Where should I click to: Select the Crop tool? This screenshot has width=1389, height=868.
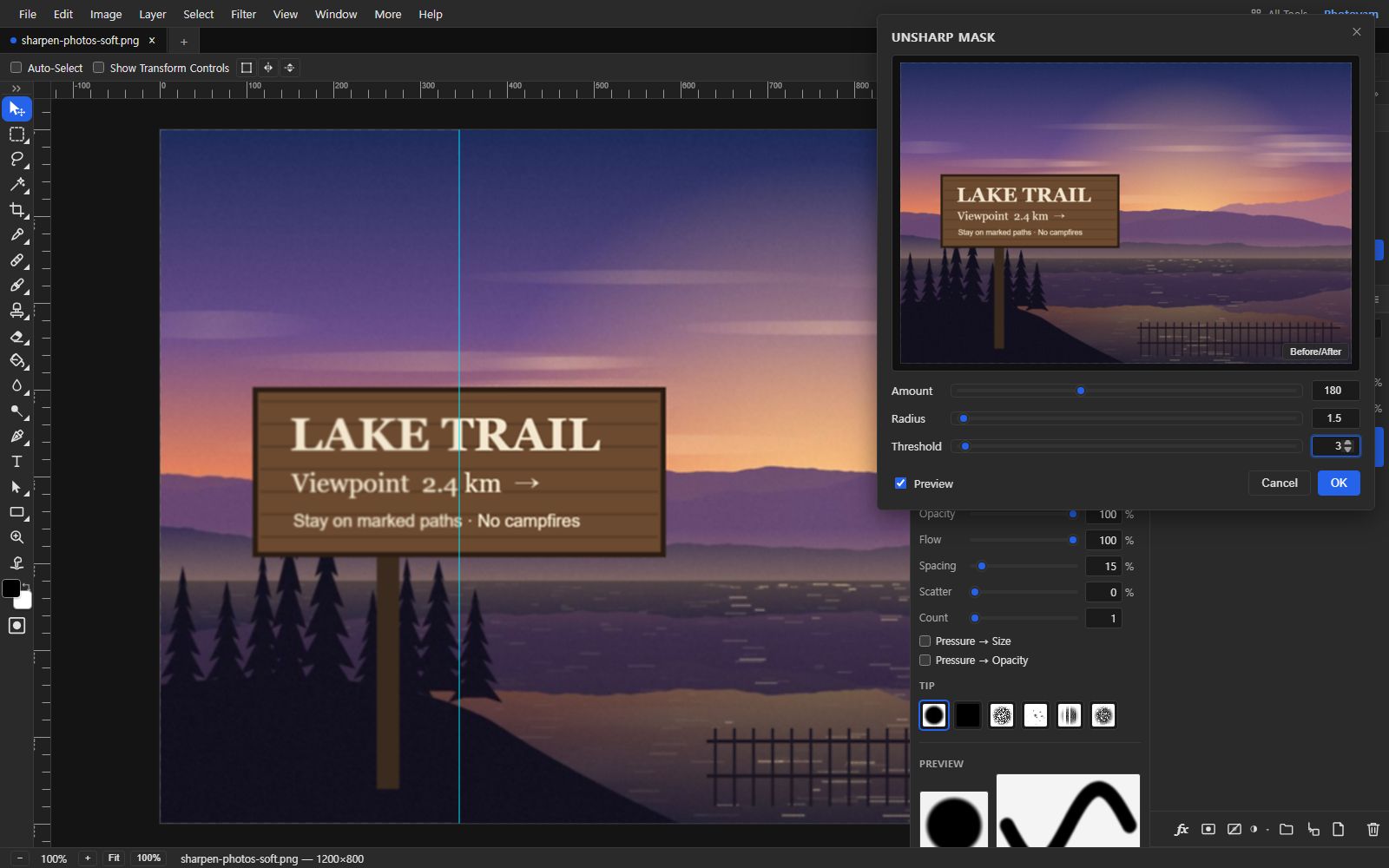point(16,209)
